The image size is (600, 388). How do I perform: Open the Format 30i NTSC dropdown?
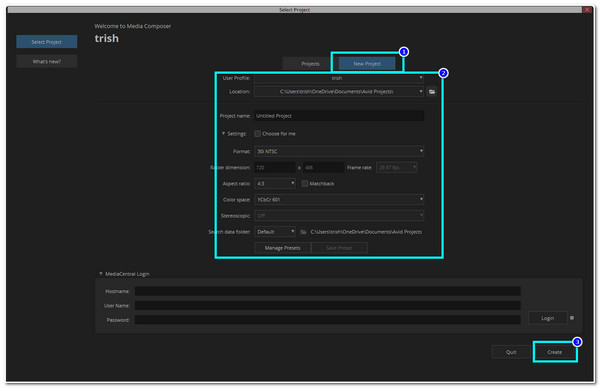click(x=339, y=152)
